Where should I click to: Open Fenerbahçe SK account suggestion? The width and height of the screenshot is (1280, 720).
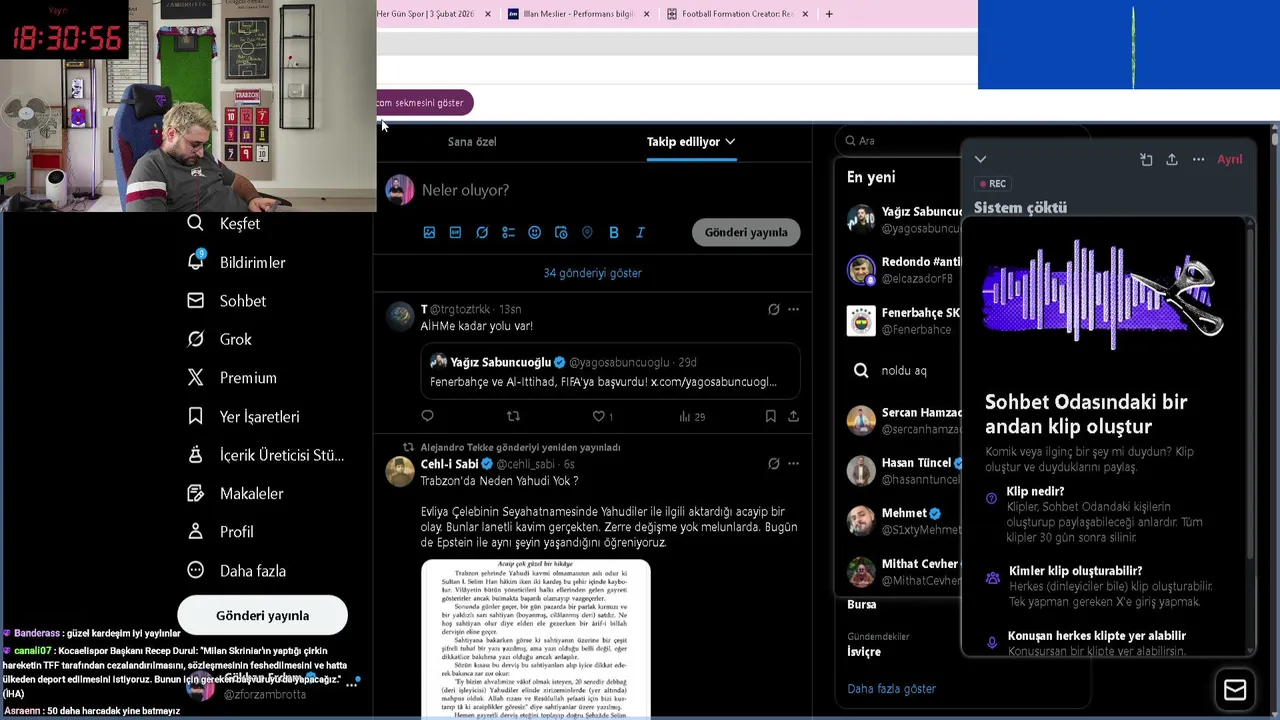(903, 320)
